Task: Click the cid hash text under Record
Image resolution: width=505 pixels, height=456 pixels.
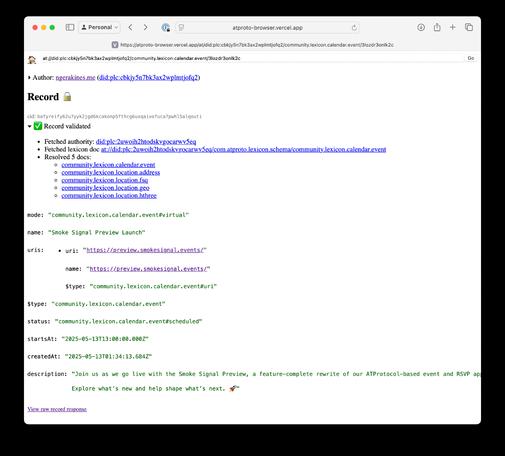Action: [x=114, y=116]
